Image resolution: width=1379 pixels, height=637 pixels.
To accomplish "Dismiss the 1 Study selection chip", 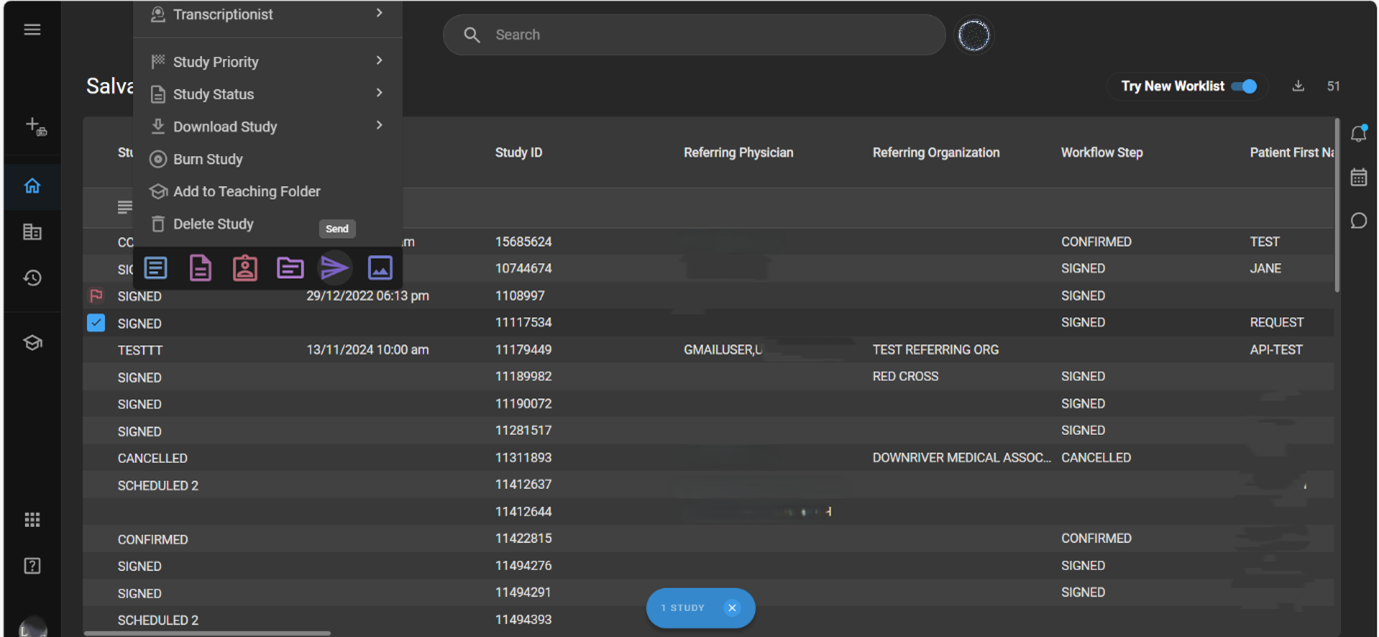I will pyautogui.click(x=732, y=608).
